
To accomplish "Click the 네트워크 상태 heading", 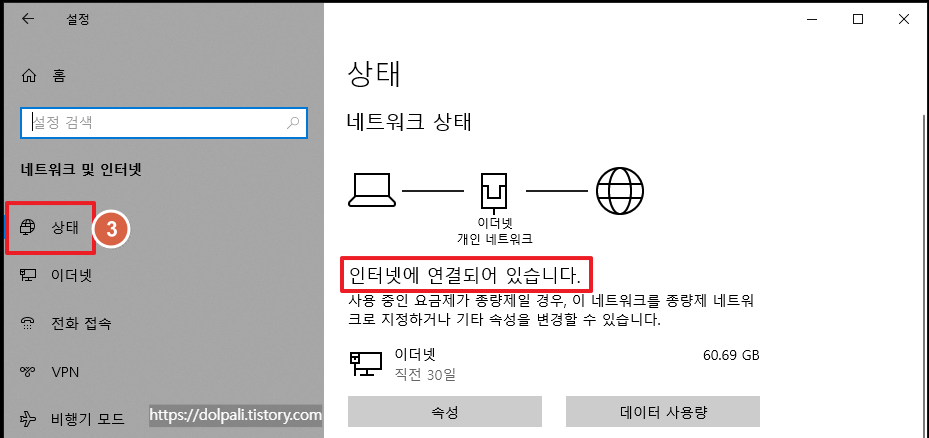I will (409, 122).
